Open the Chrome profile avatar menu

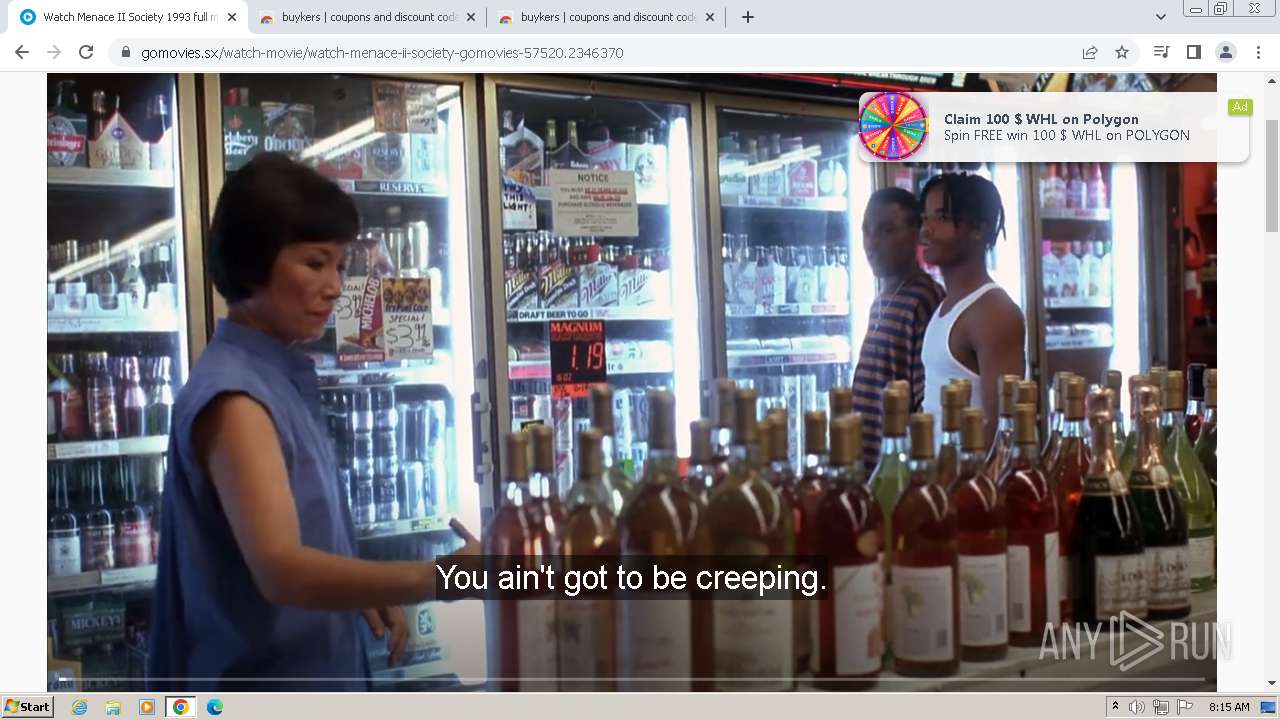click(1225, 52)
